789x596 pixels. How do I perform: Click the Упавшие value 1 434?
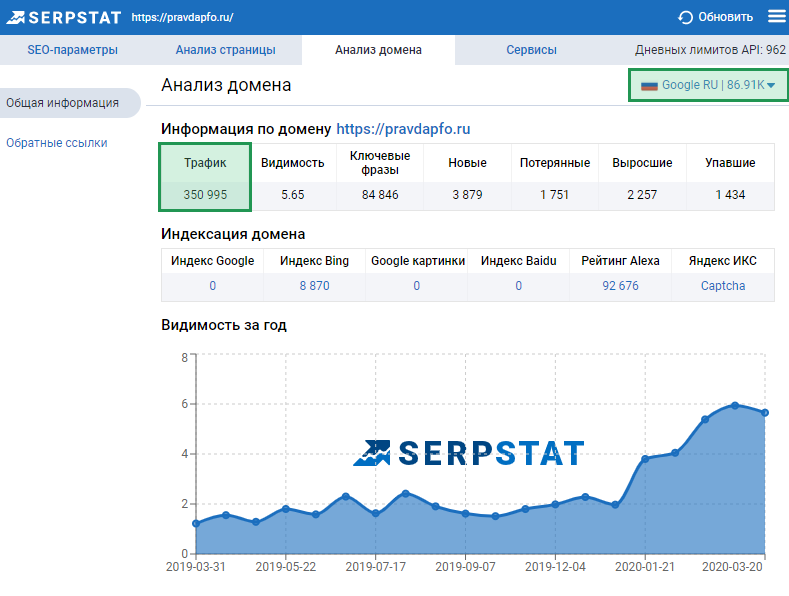[730, 195]
